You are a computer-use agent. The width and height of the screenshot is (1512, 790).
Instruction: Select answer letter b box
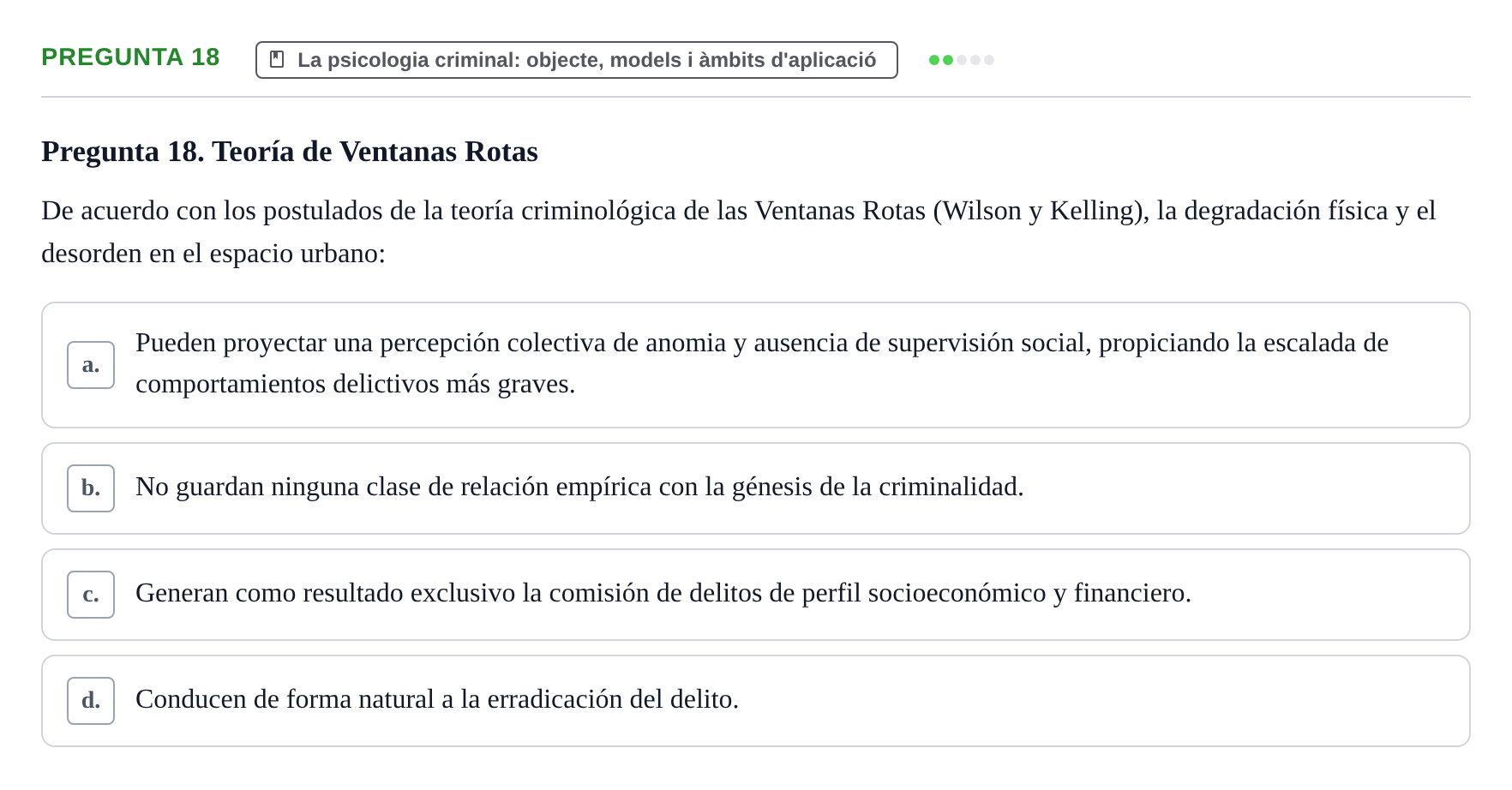click(91, 488)
